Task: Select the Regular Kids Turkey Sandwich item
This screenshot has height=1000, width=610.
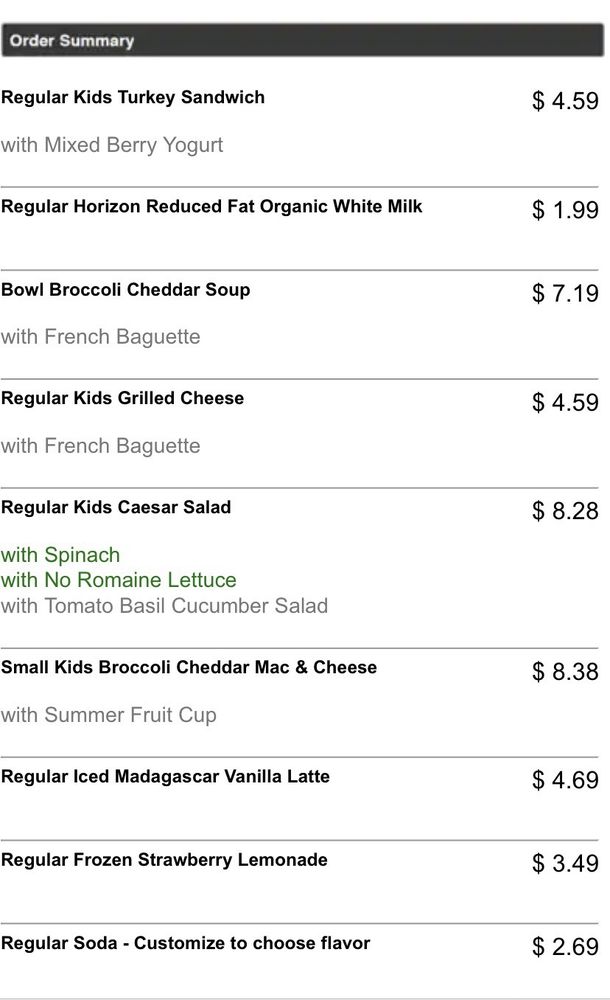Action: 133,98
